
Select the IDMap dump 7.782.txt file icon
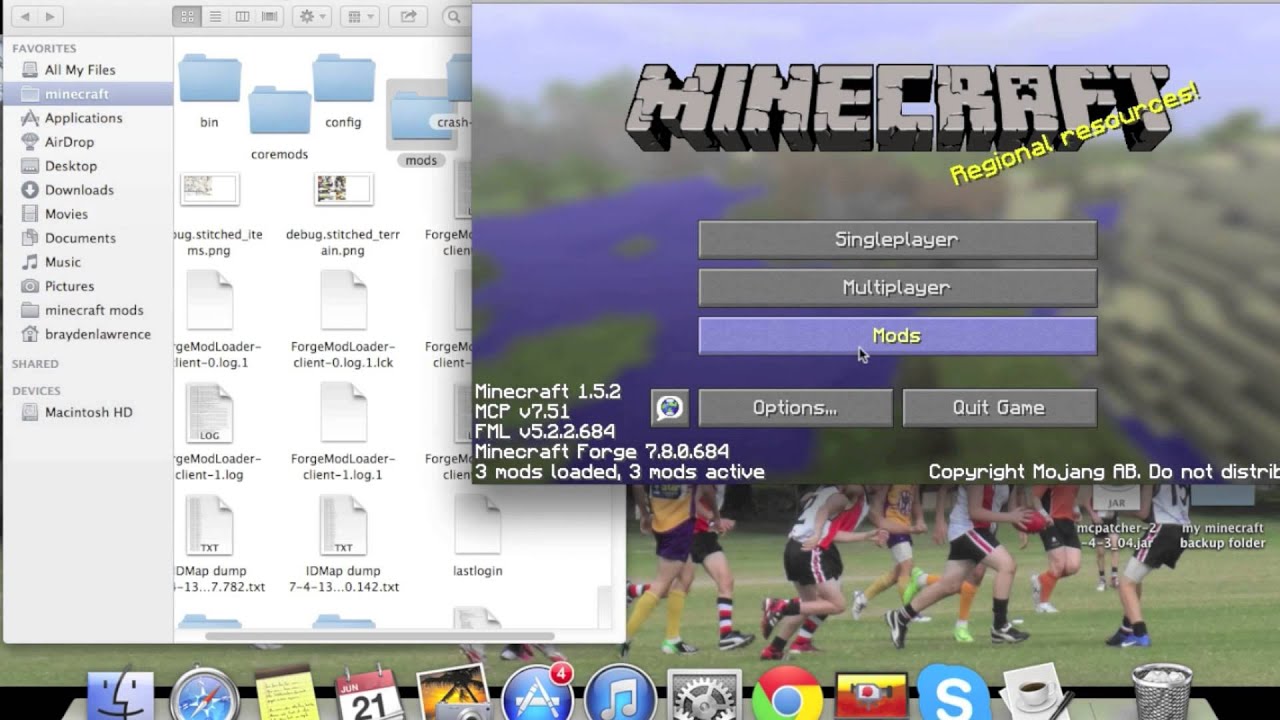pyautogui.click(x=209, y=524)
